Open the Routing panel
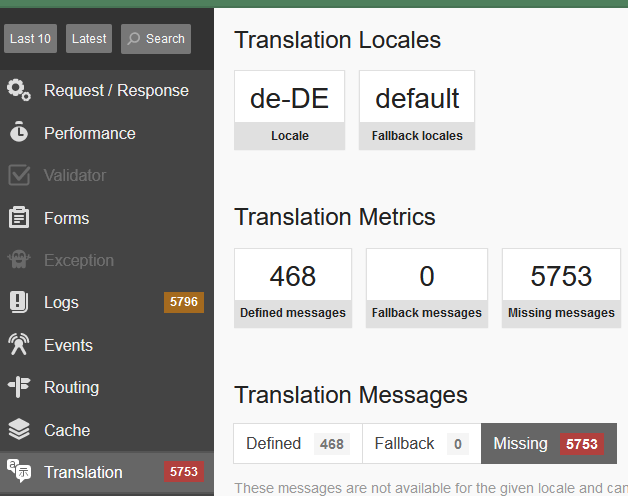The width and height of the screenshot is (628, 496). tap(107, 387)
